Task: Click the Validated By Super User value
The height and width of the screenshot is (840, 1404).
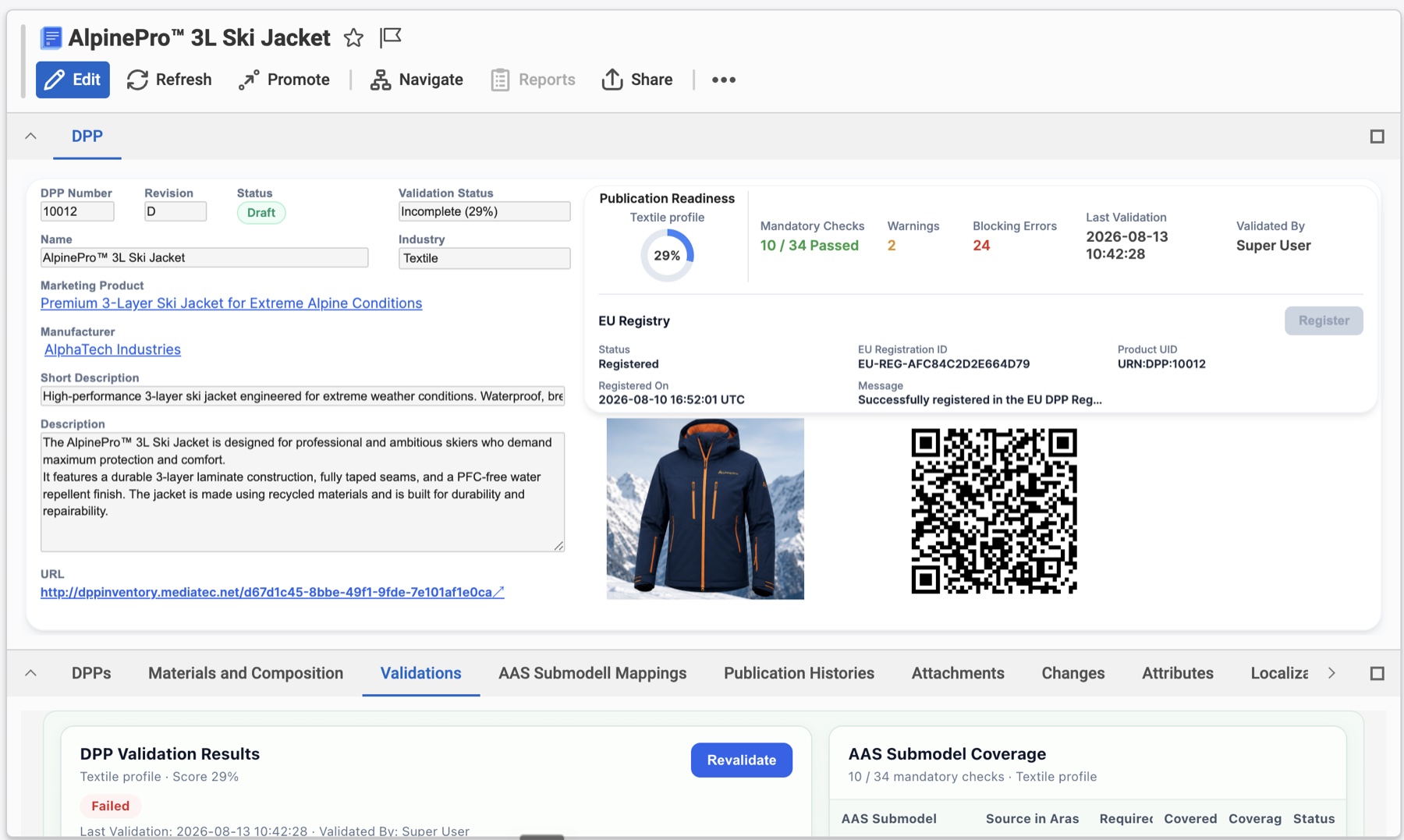Action: [x=1274, y=246]
